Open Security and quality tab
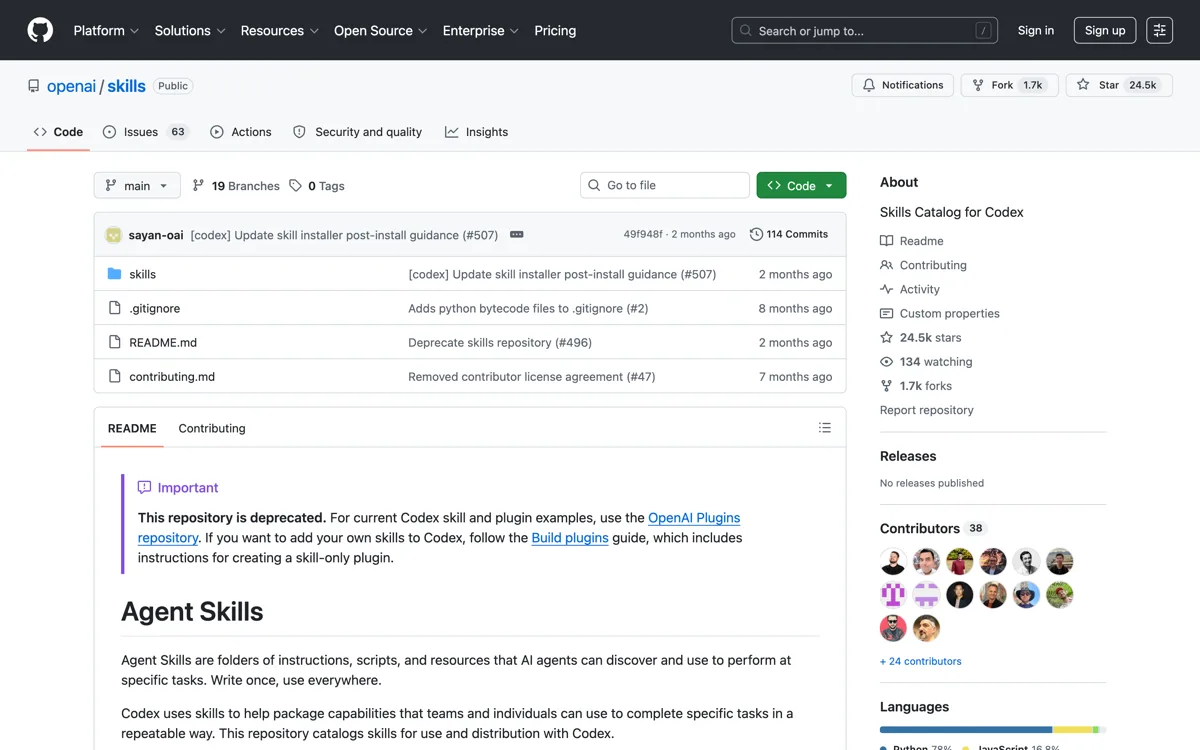This screenshot has width=1200, height=750. point(357,132)
